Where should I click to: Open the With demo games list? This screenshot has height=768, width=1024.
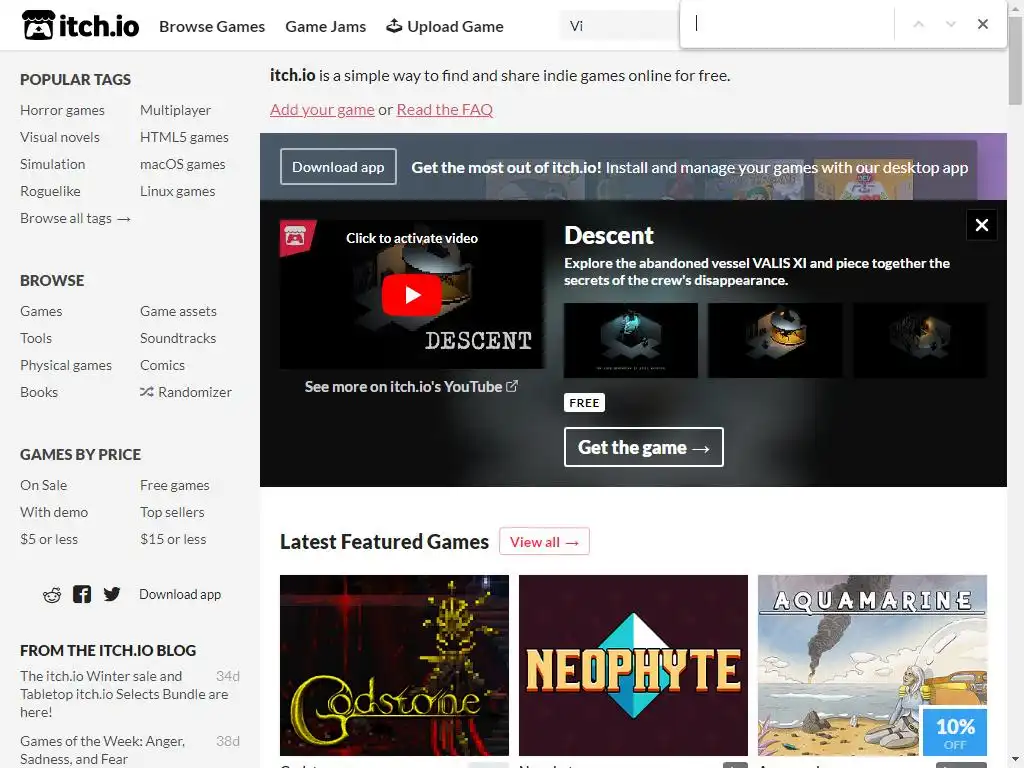[x=54, y=512]
